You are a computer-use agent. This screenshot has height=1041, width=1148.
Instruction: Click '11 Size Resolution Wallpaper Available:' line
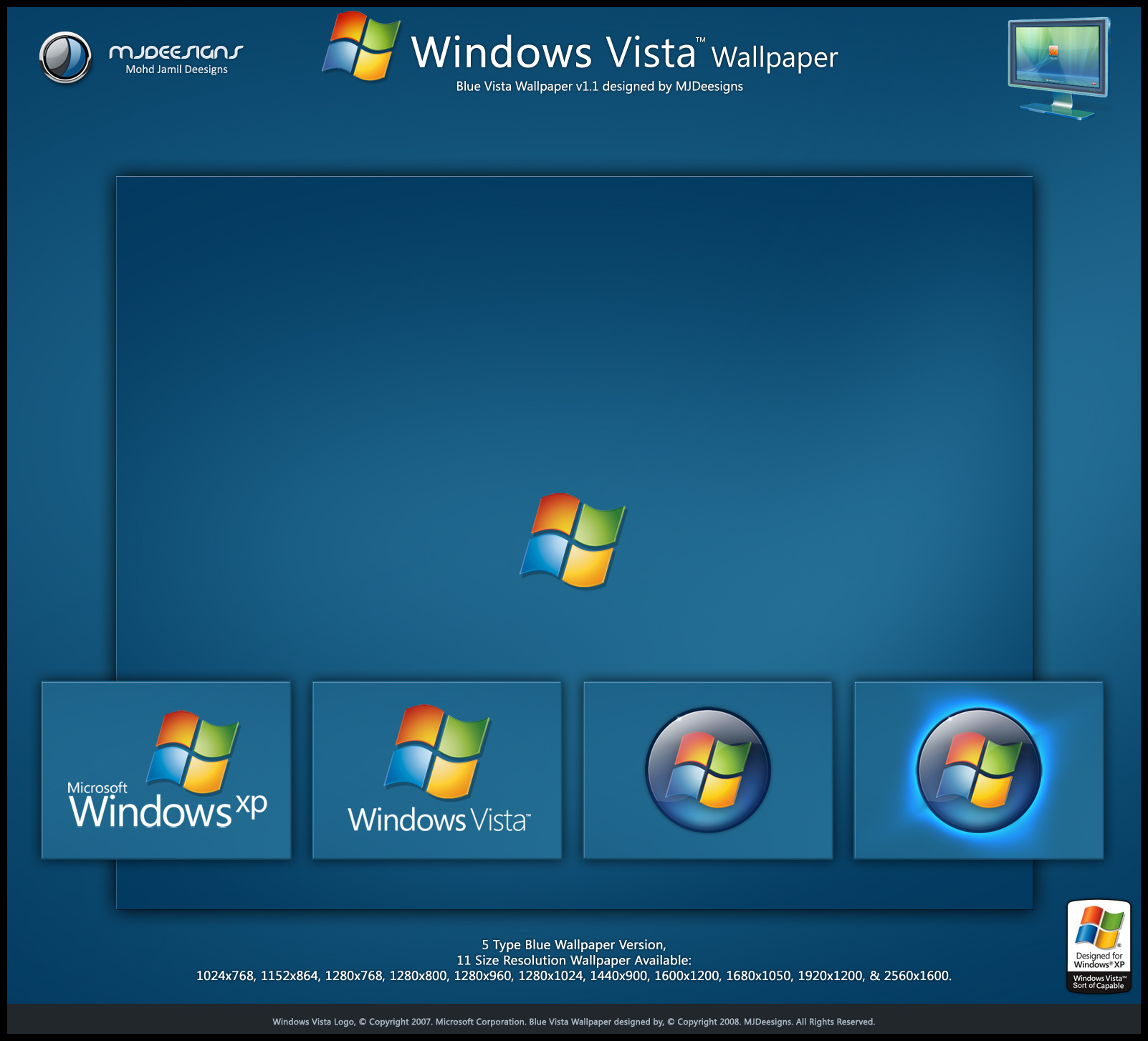click(x=574, y=961)
